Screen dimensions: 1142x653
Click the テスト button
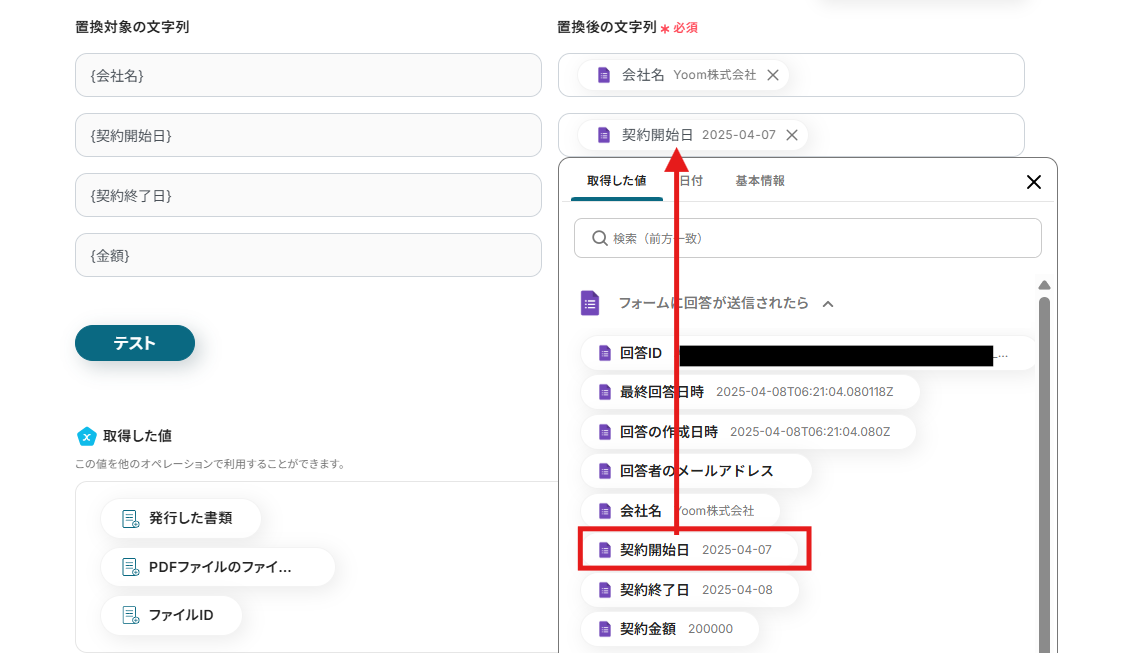(x=135, y=343)
